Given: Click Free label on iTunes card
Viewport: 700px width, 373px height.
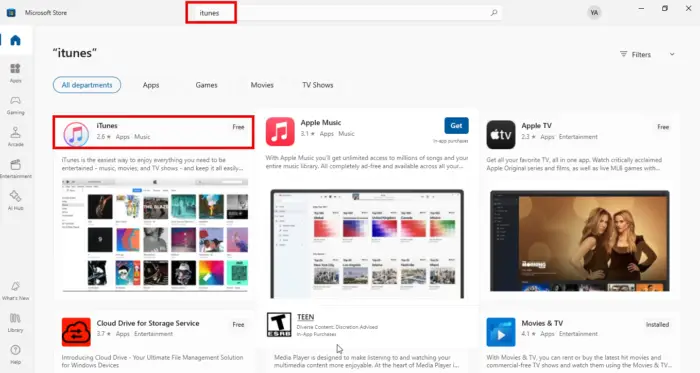Looking at the screenshot, I should [238, 127].
